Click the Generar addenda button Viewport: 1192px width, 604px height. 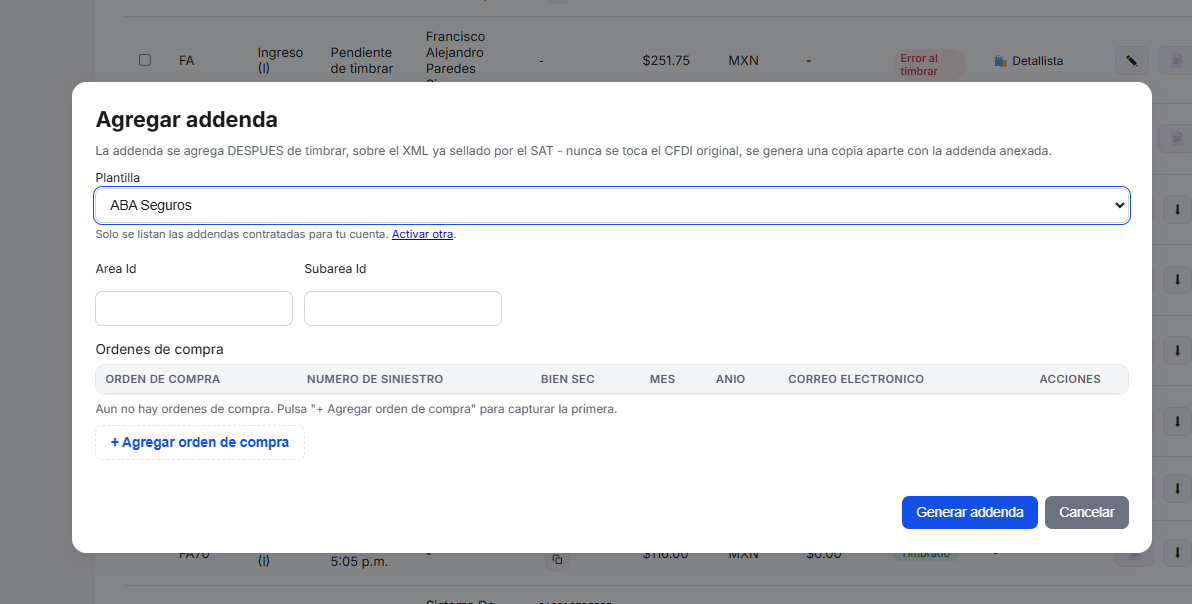pyautogui.click(x=969, y=512)
